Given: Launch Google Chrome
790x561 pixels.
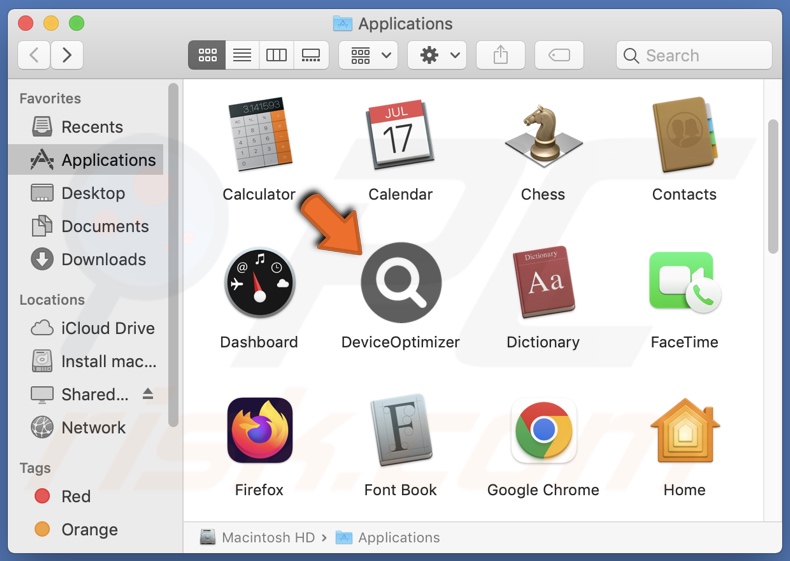Looking at the screenshot, I should [x=543, y=431].
